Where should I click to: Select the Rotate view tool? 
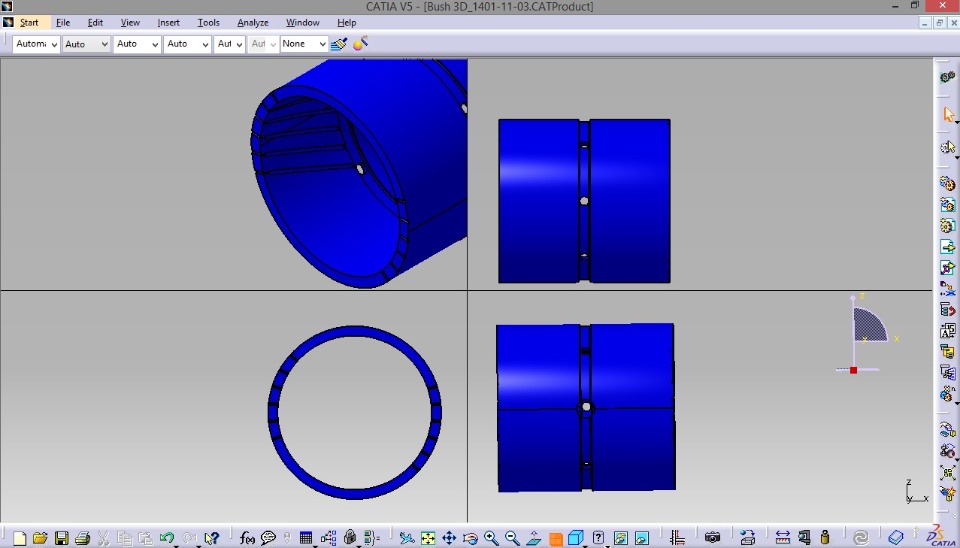pyautogui.click(x=470, y=538)
